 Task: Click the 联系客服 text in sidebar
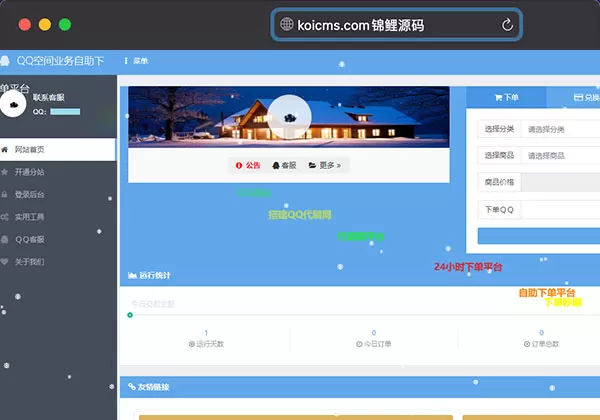[x=49, y=98]
